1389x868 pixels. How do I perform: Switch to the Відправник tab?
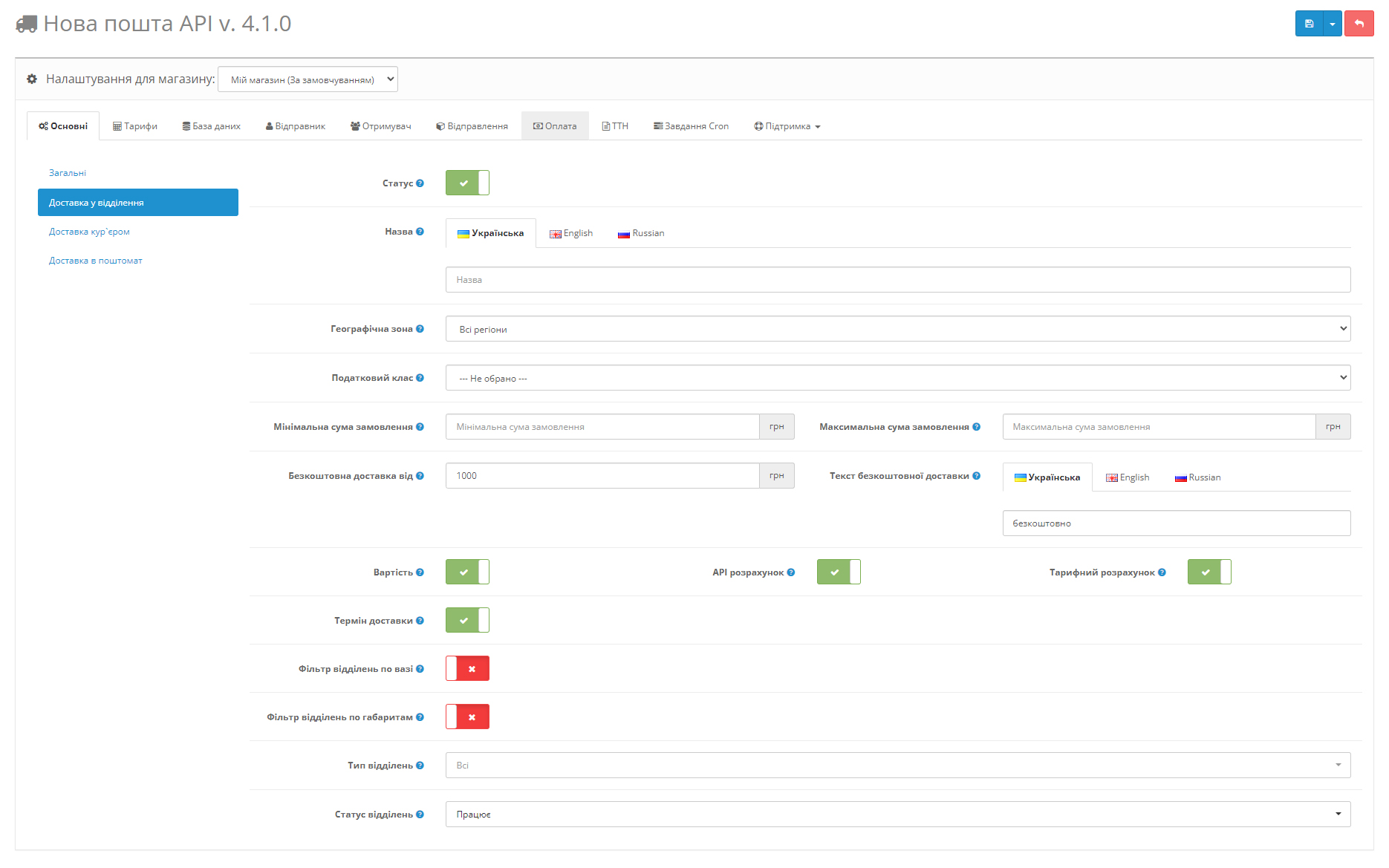[x=296, y=126]
